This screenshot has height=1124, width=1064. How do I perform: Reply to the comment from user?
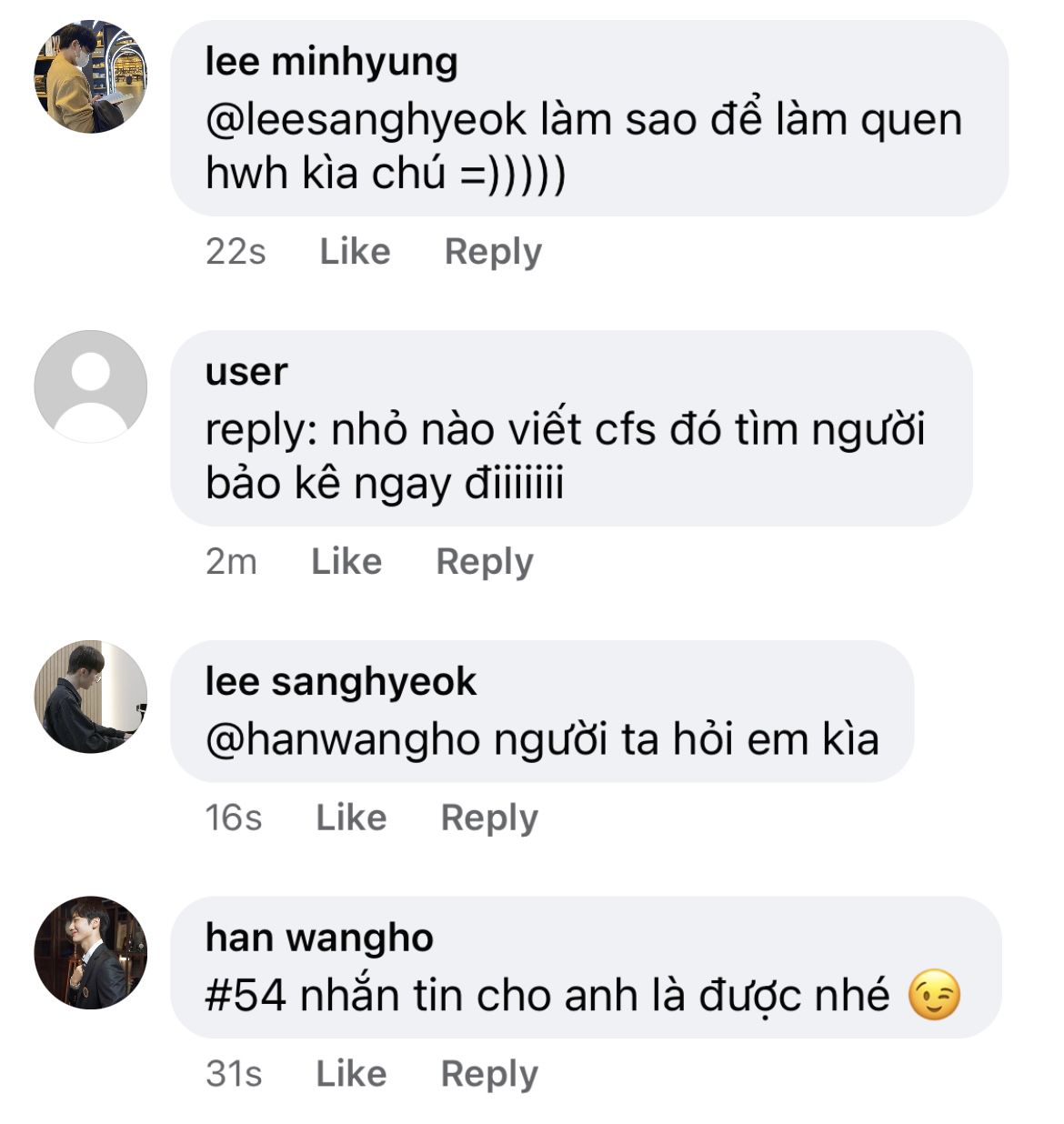[485, 561]
